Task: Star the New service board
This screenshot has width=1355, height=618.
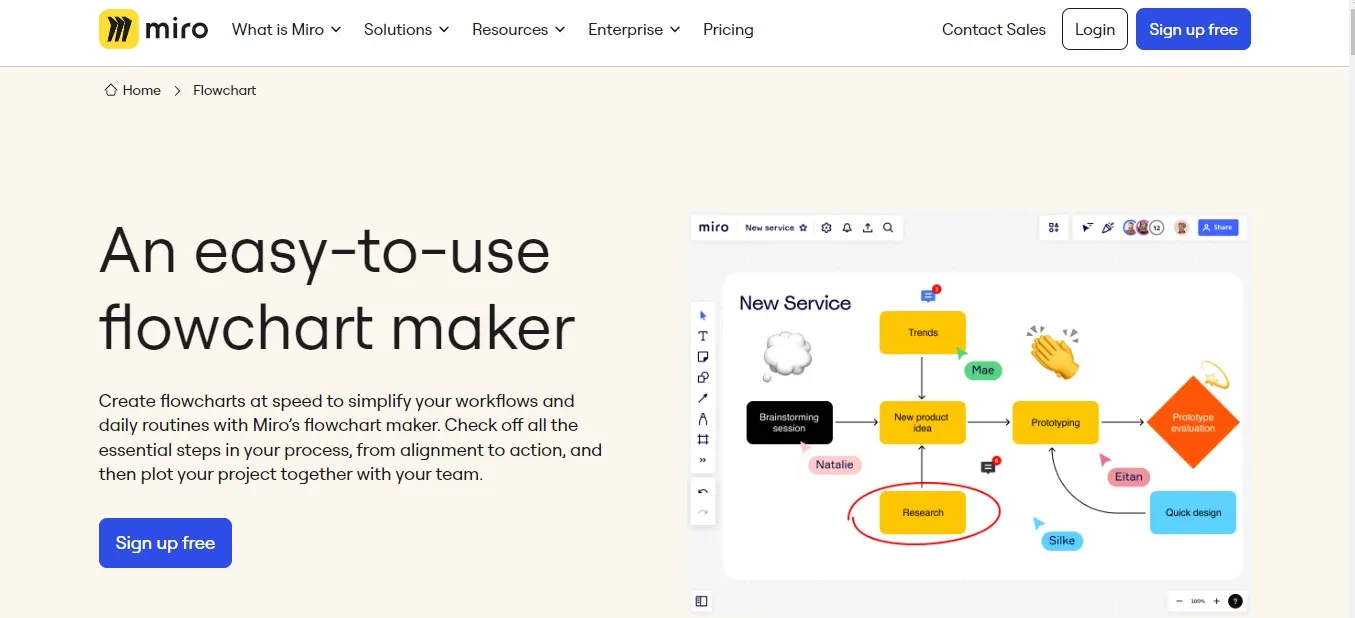Action: pos(803,228)
